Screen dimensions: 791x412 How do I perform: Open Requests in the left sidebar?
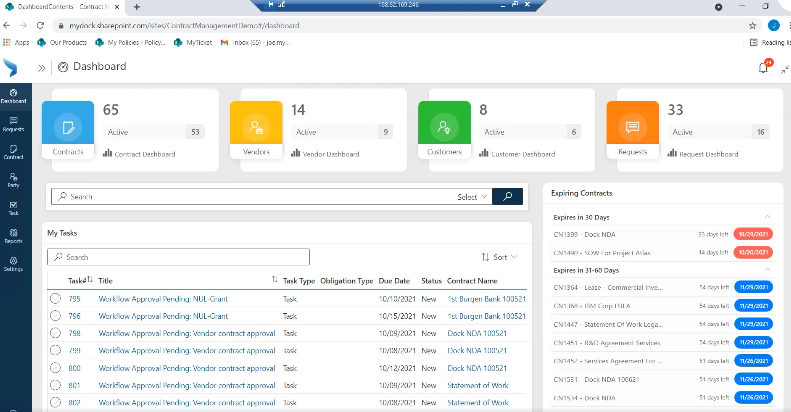(13, 123)
